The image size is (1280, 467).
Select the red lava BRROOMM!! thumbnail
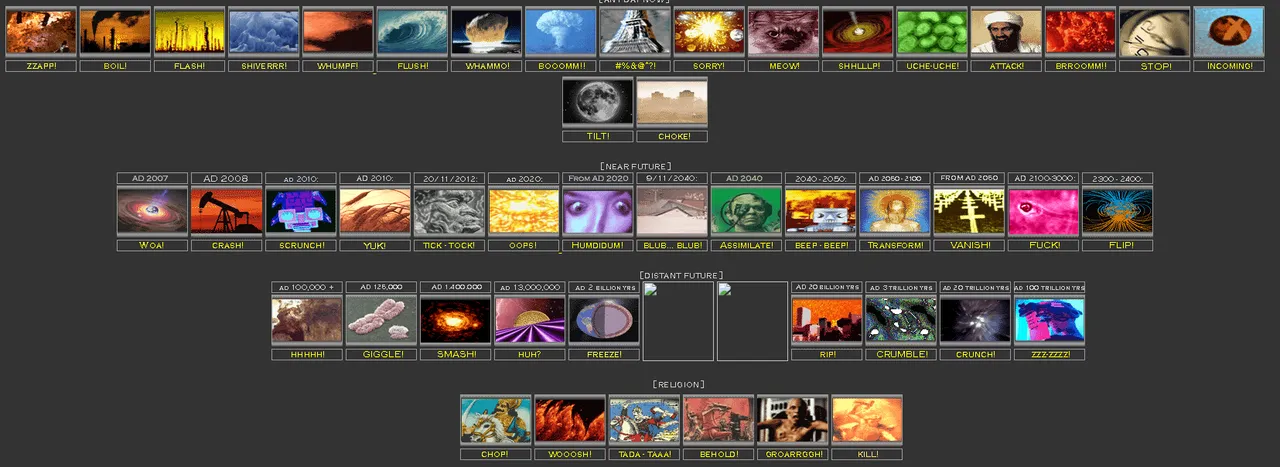tap(1080, 32)
